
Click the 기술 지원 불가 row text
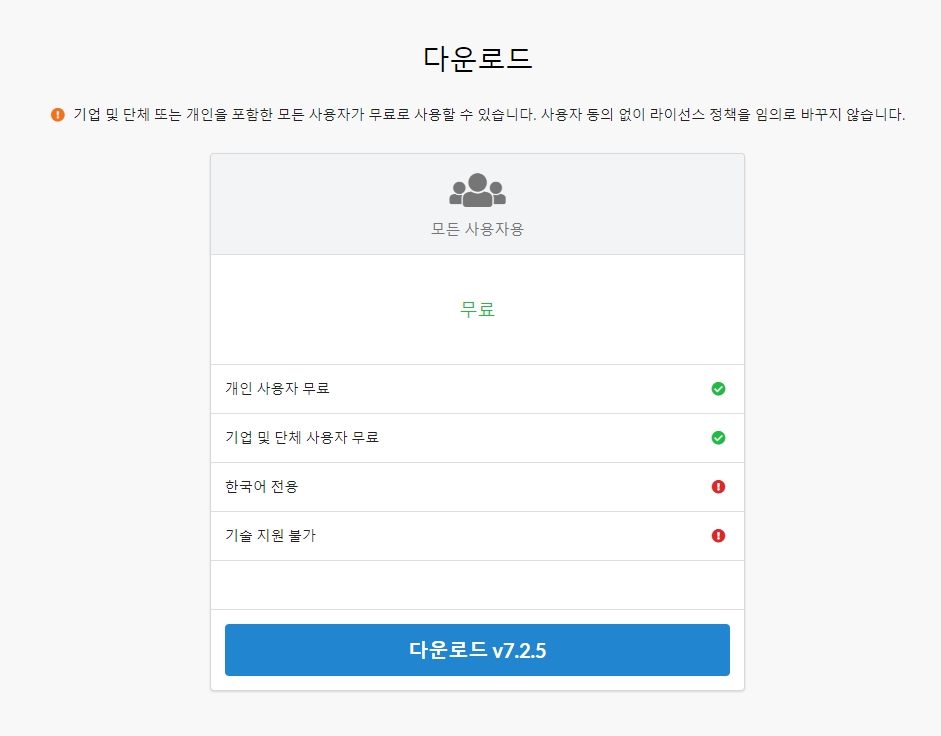[270, 535]
